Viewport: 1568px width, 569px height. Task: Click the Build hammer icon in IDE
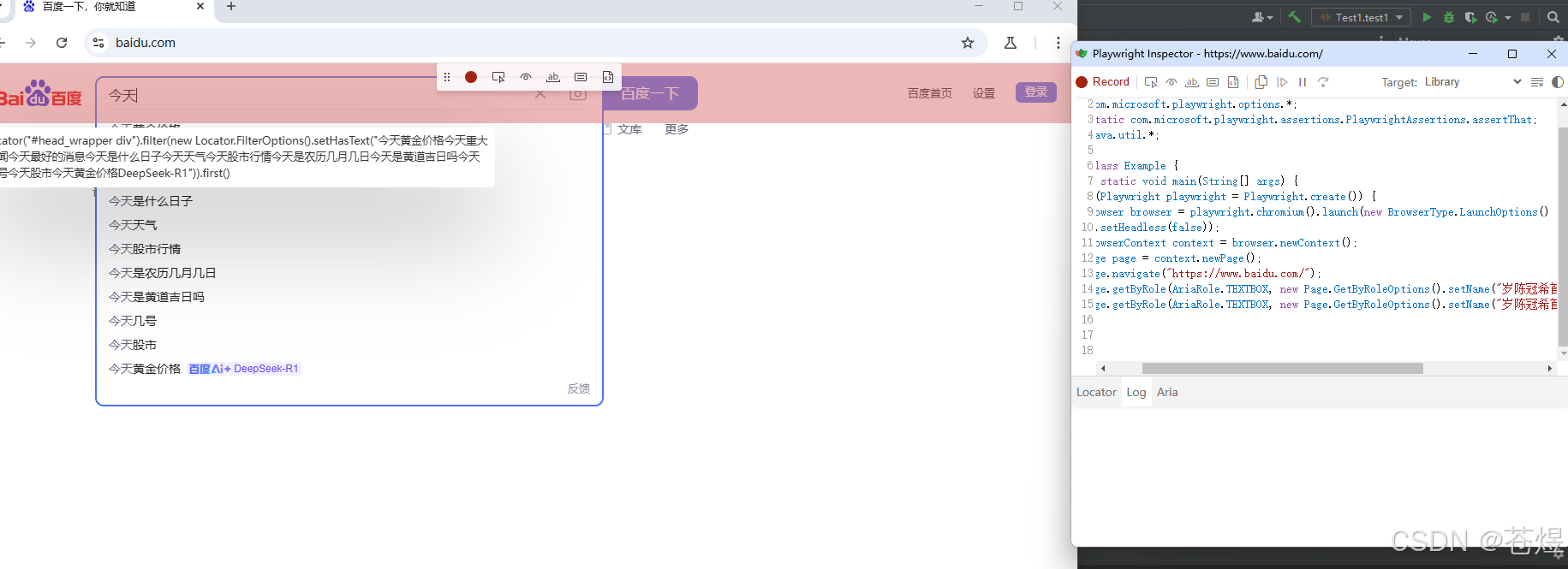click(x=1294, y=17)
